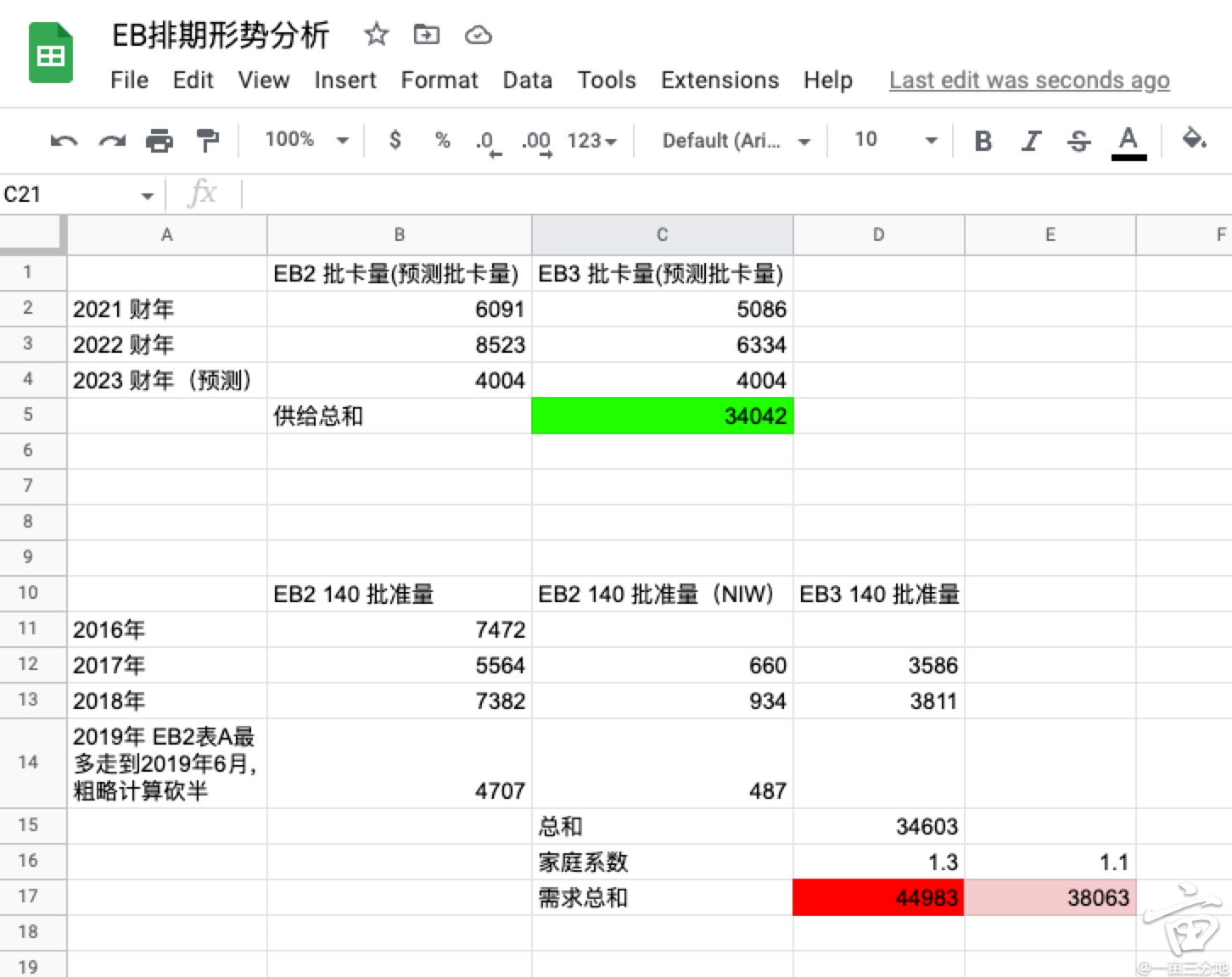1232x977 pixels.
Task: Star the EB排期形势分析 spreadsheet
Action: click(x=376, y=35)
